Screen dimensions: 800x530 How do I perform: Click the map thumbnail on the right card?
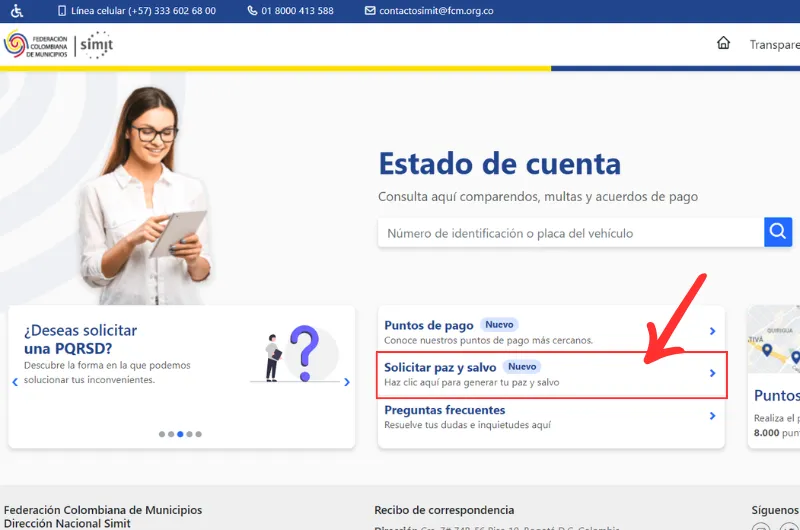pyautogui.click(x=773, y=339)
